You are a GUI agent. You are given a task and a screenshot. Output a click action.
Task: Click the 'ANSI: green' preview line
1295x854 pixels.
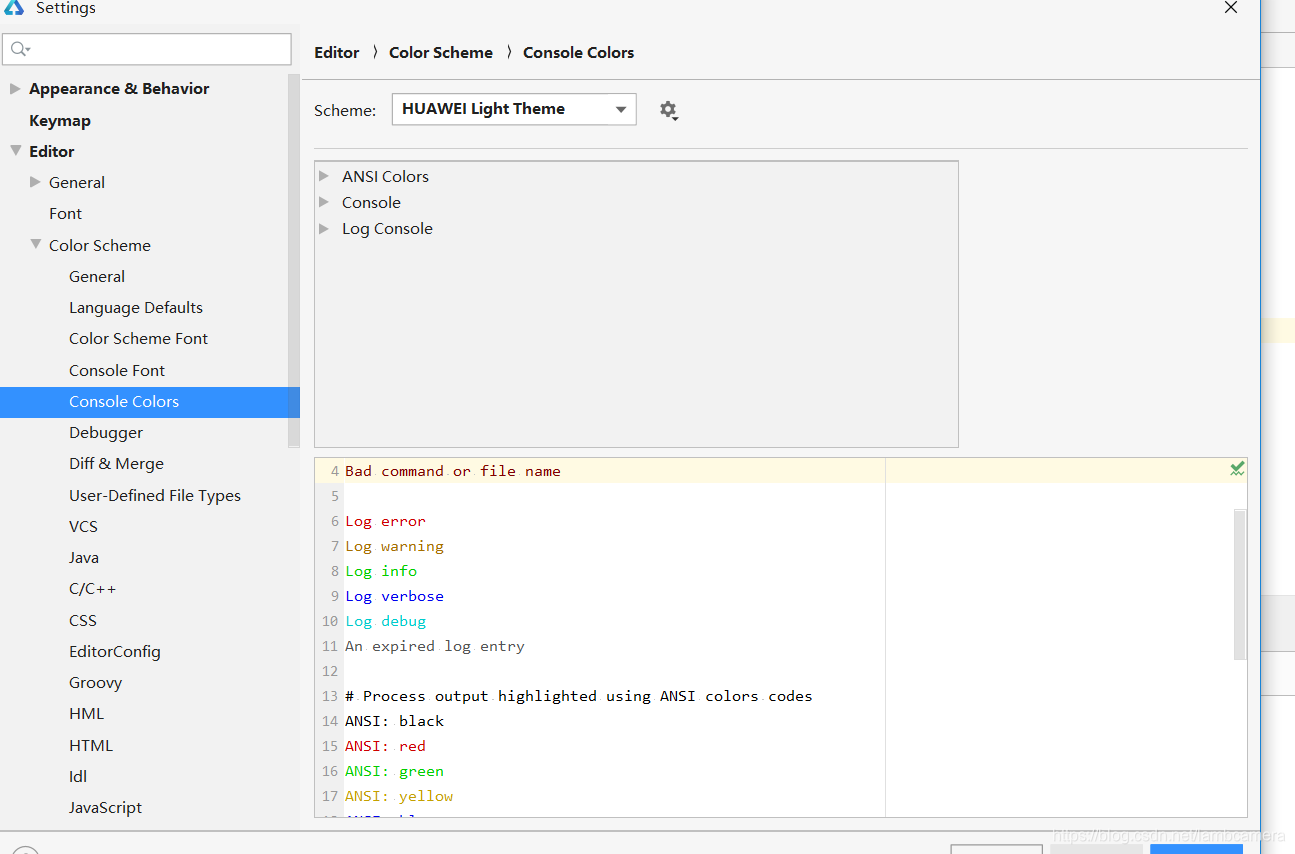click(394, 771)
